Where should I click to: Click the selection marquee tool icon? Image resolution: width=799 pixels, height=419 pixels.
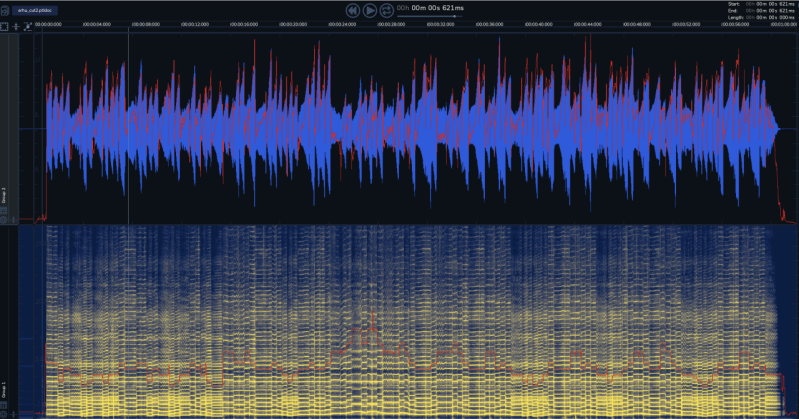click(x=5, y=25)
